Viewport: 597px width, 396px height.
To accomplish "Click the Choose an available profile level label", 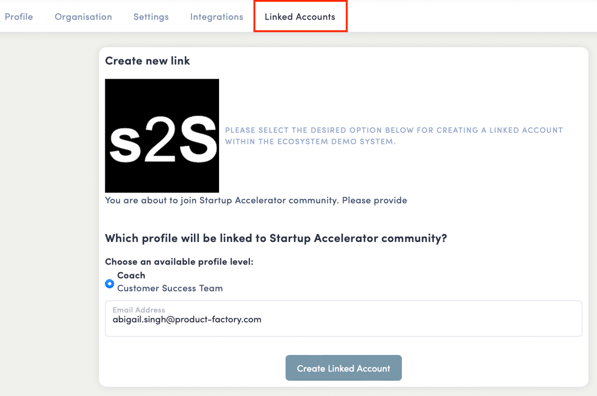I will 179,262.
